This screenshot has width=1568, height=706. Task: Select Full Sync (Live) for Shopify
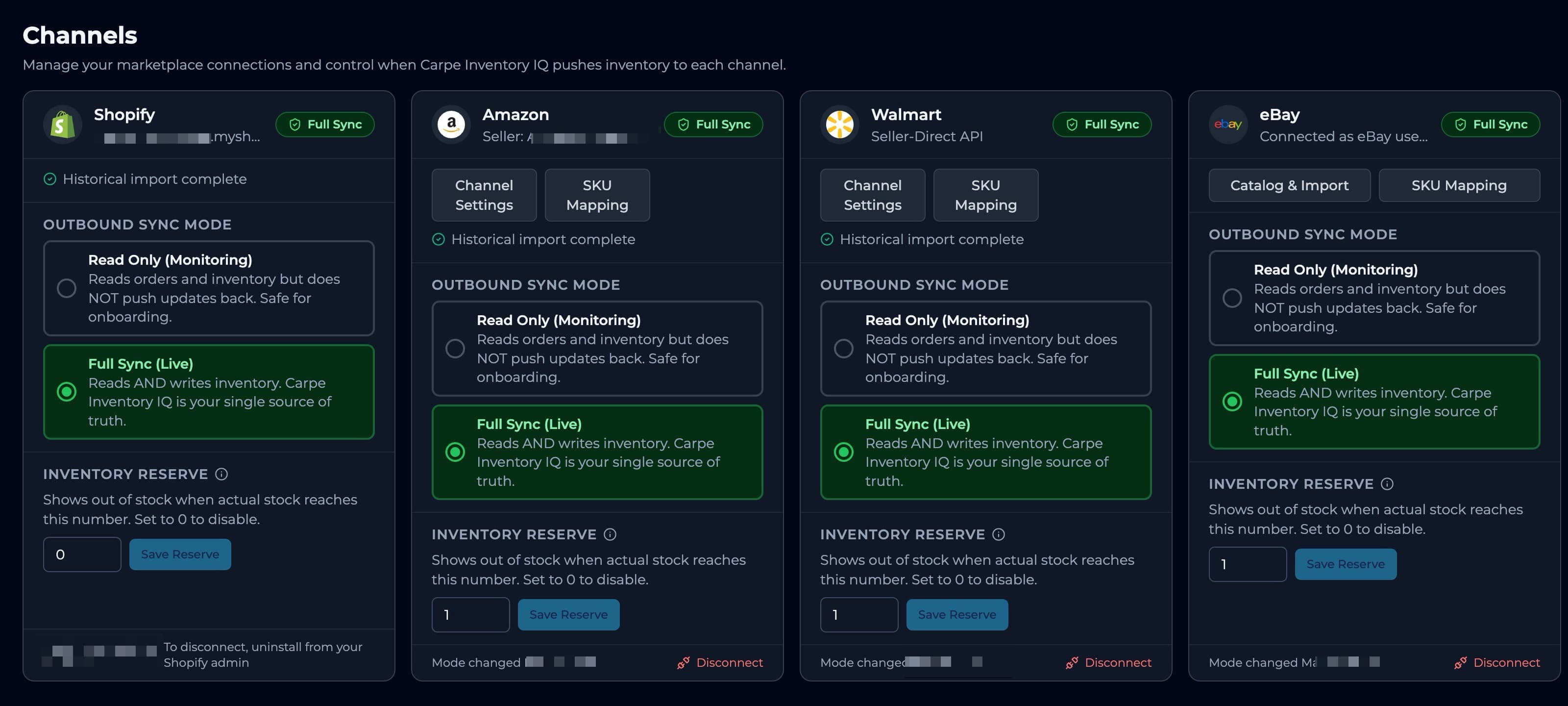[209, 392]
